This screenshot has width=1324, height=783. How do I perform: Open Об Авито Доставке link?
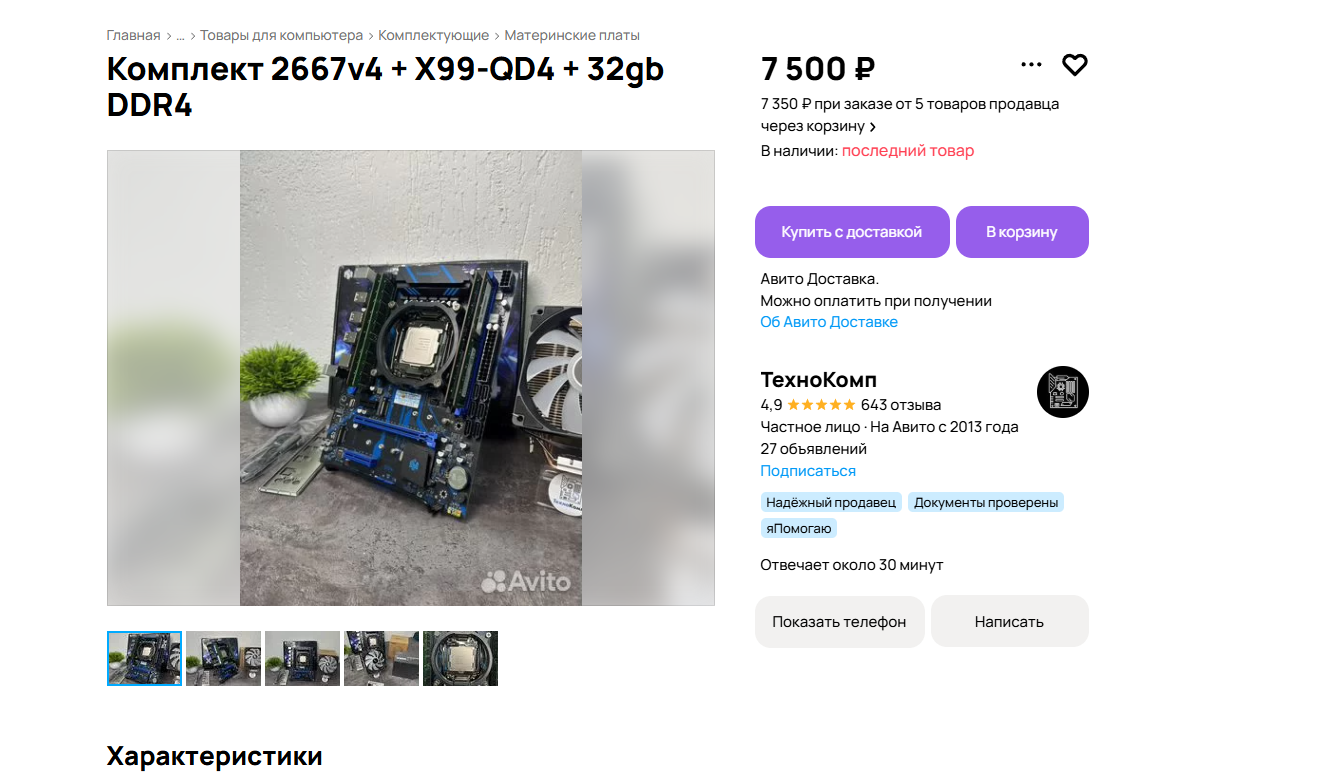pos(829,322)
